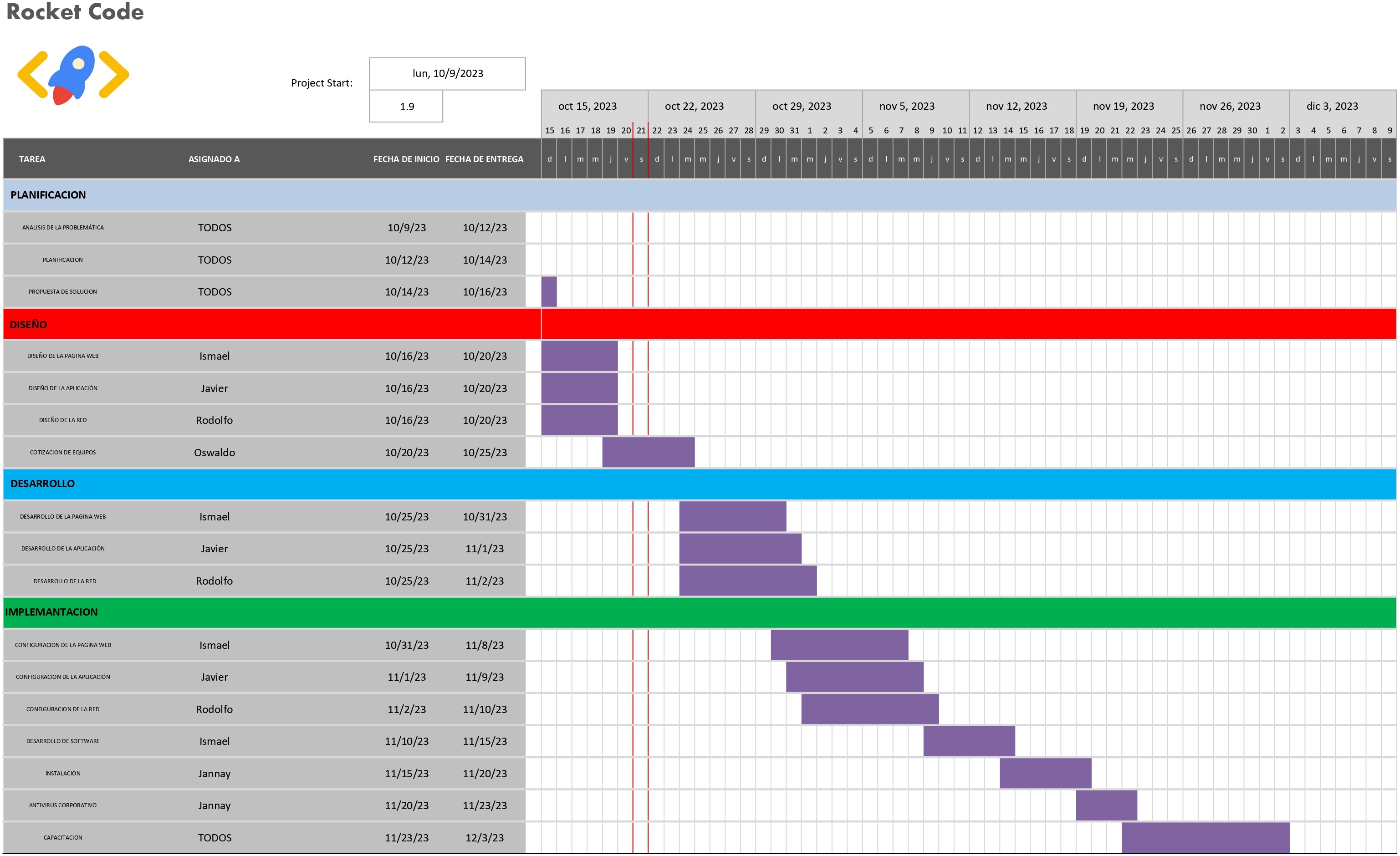Click the CONFIGURACION DE LA PAGINA WEB task

pyautogui.click(x=63, y=645)
